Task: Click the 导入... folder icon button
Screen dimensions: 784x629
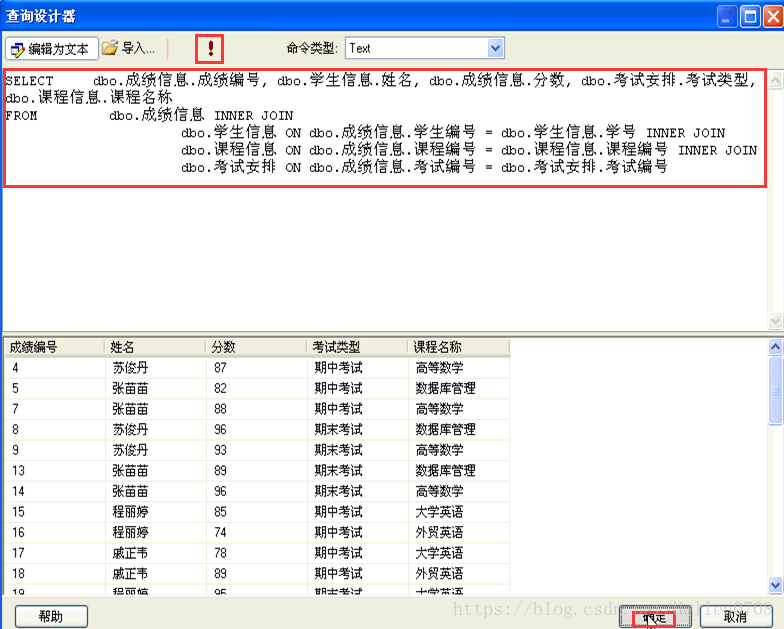Action: [130, 48]
